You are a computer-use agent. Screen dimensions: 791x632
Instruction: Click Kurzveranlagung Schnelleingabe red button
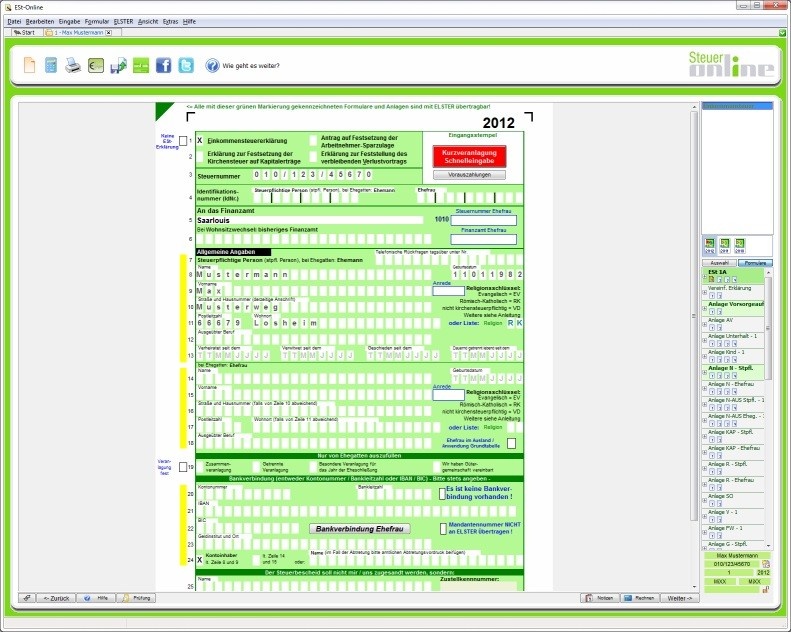(x=469, y=156)
